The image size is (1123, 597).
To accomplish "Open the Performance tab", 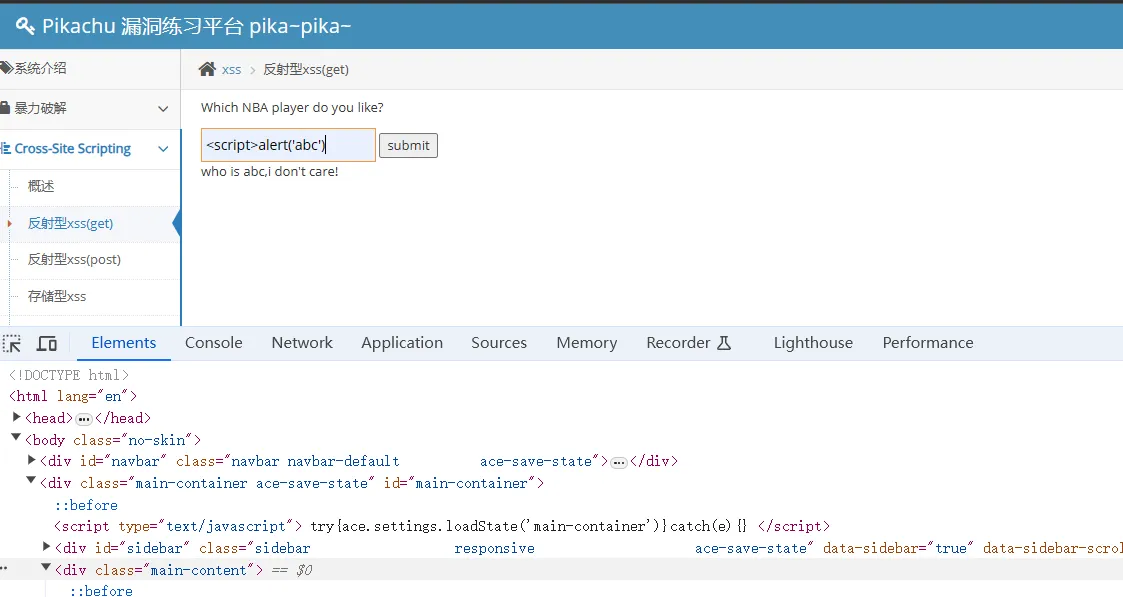I will click(927, 343).
